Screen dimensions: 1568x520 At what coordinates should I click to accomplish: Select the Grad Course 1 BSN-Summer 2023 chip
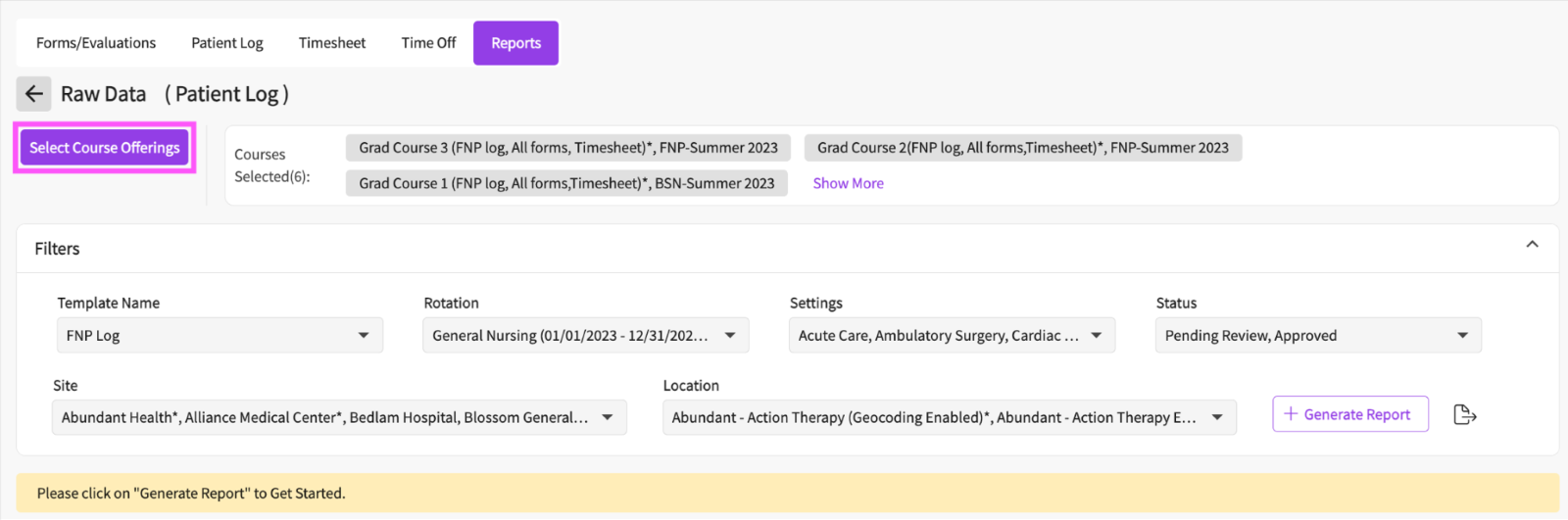[x=566, y=183]
